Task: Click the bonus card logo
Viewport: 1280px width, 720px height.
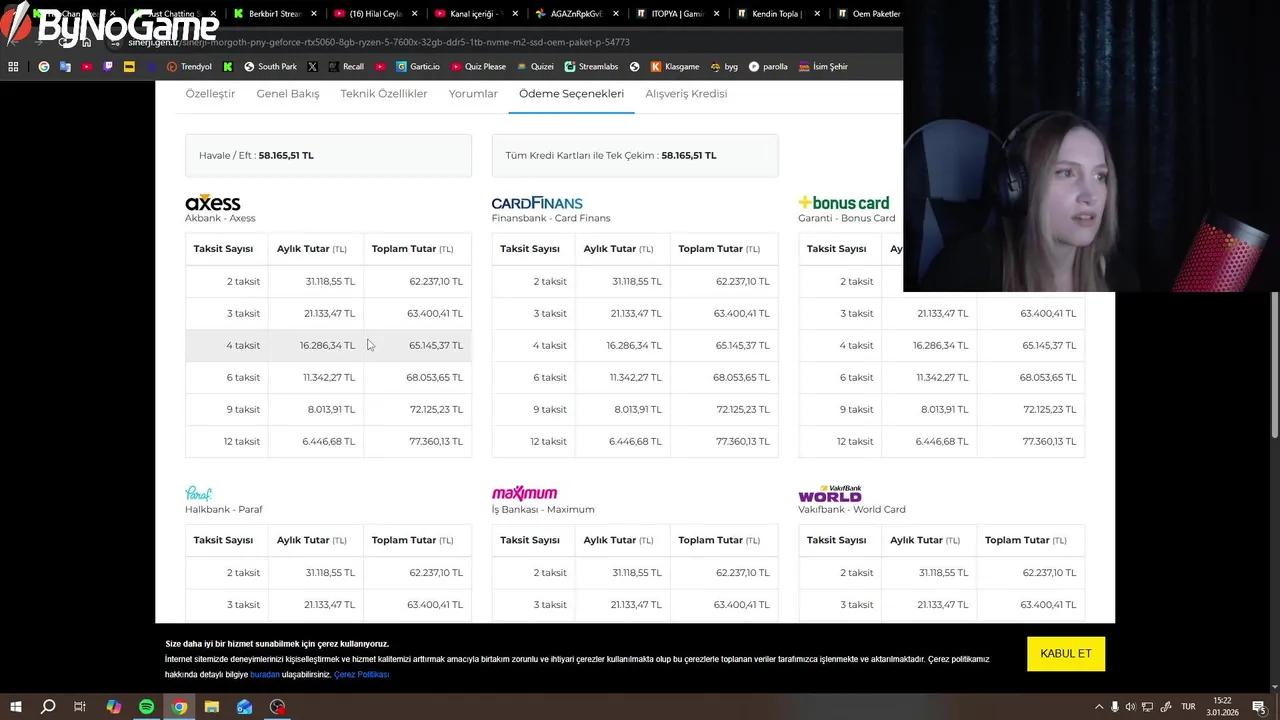Action: click(x=844, y=203)
